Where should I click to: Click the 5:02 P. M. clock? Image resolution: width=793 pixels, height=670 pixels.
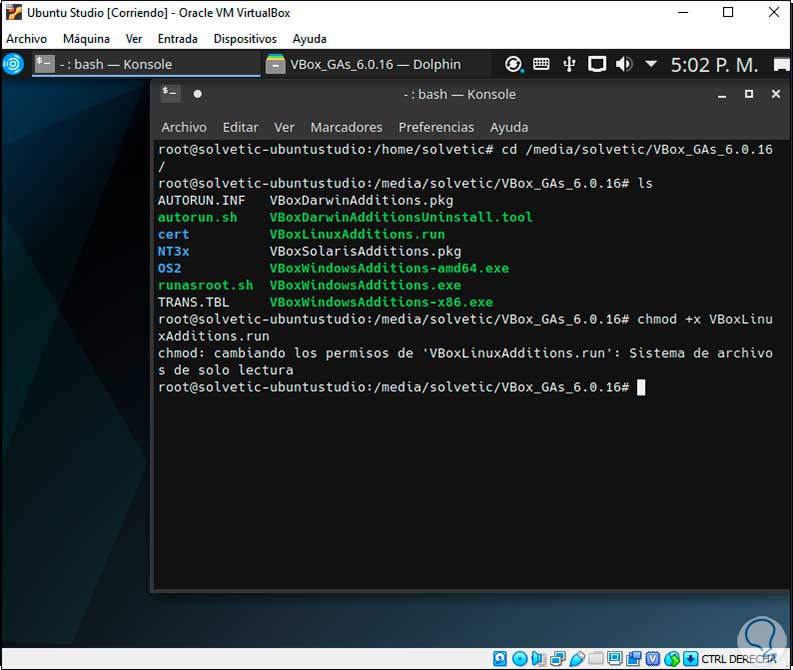(714, 65)
